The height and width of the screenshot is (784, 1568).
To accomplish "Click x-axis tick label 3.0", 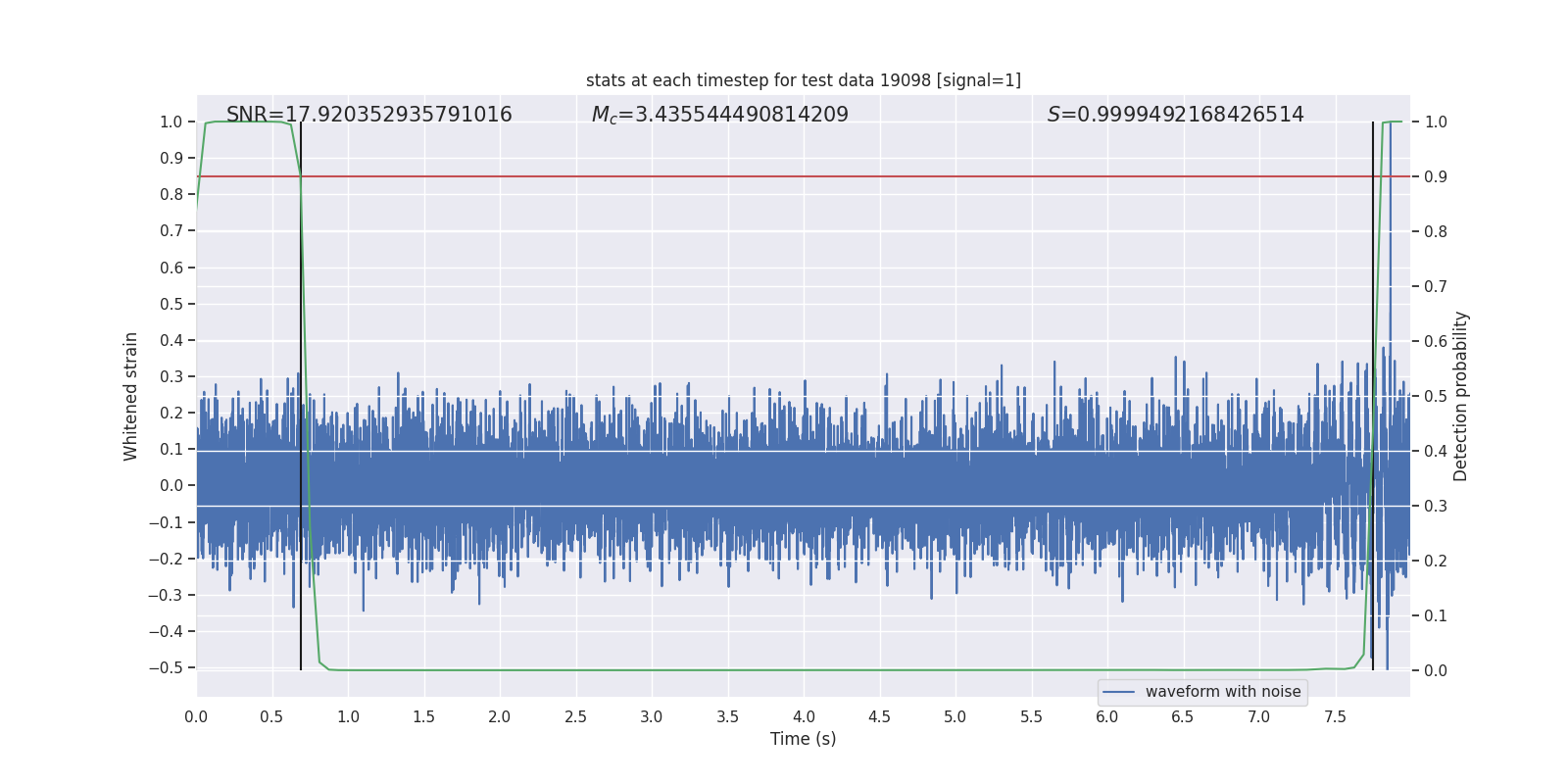I will coord(652,717).
